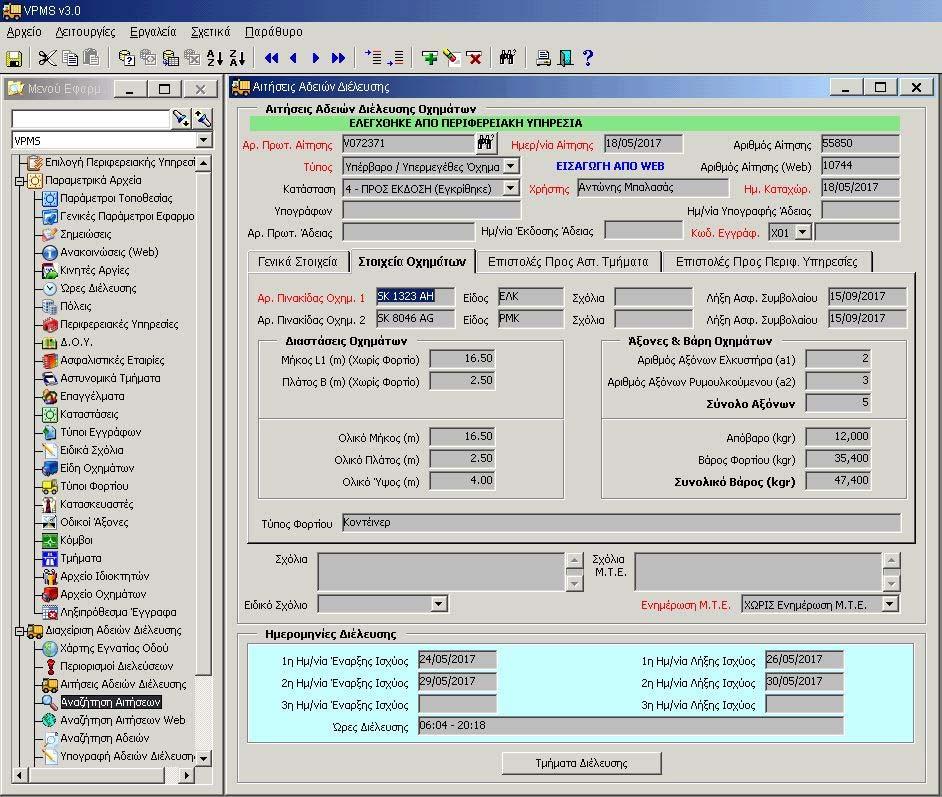Click the Save floppy disk toolbar icon

[14, 58]
